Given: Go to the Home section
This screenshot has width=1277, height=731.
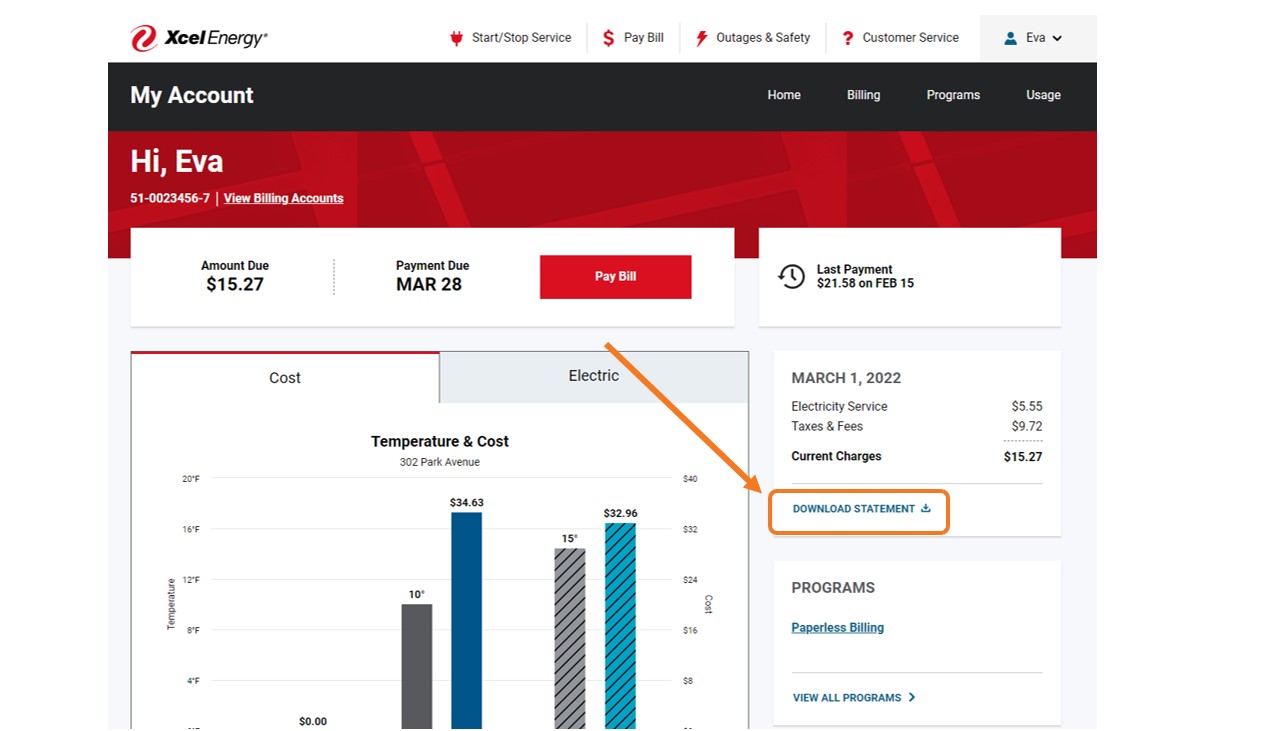Looking at the screenshot, I should point(783,95).
